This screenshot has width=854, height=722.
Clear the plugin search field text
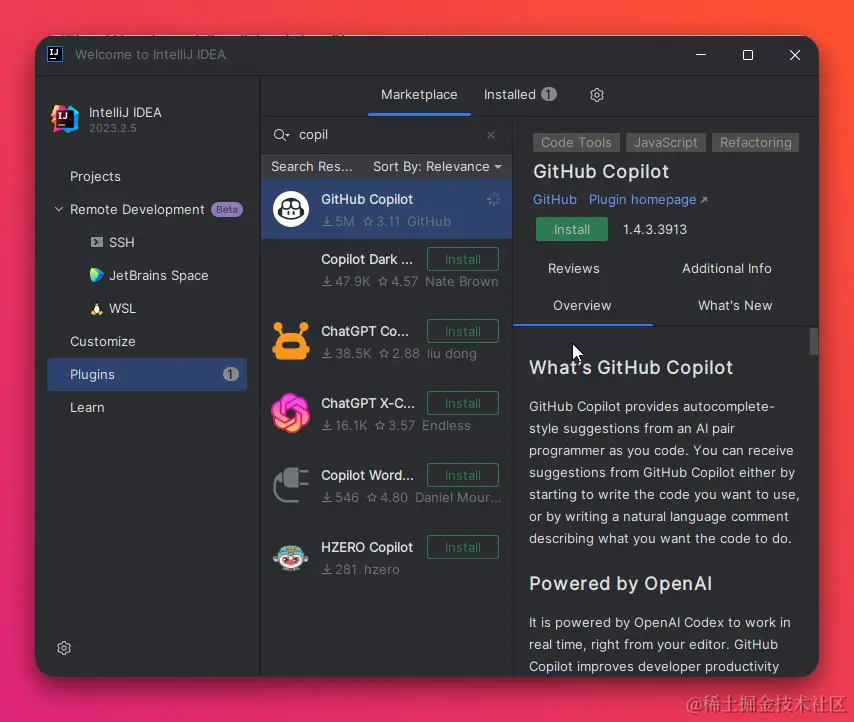pos(491,134)
